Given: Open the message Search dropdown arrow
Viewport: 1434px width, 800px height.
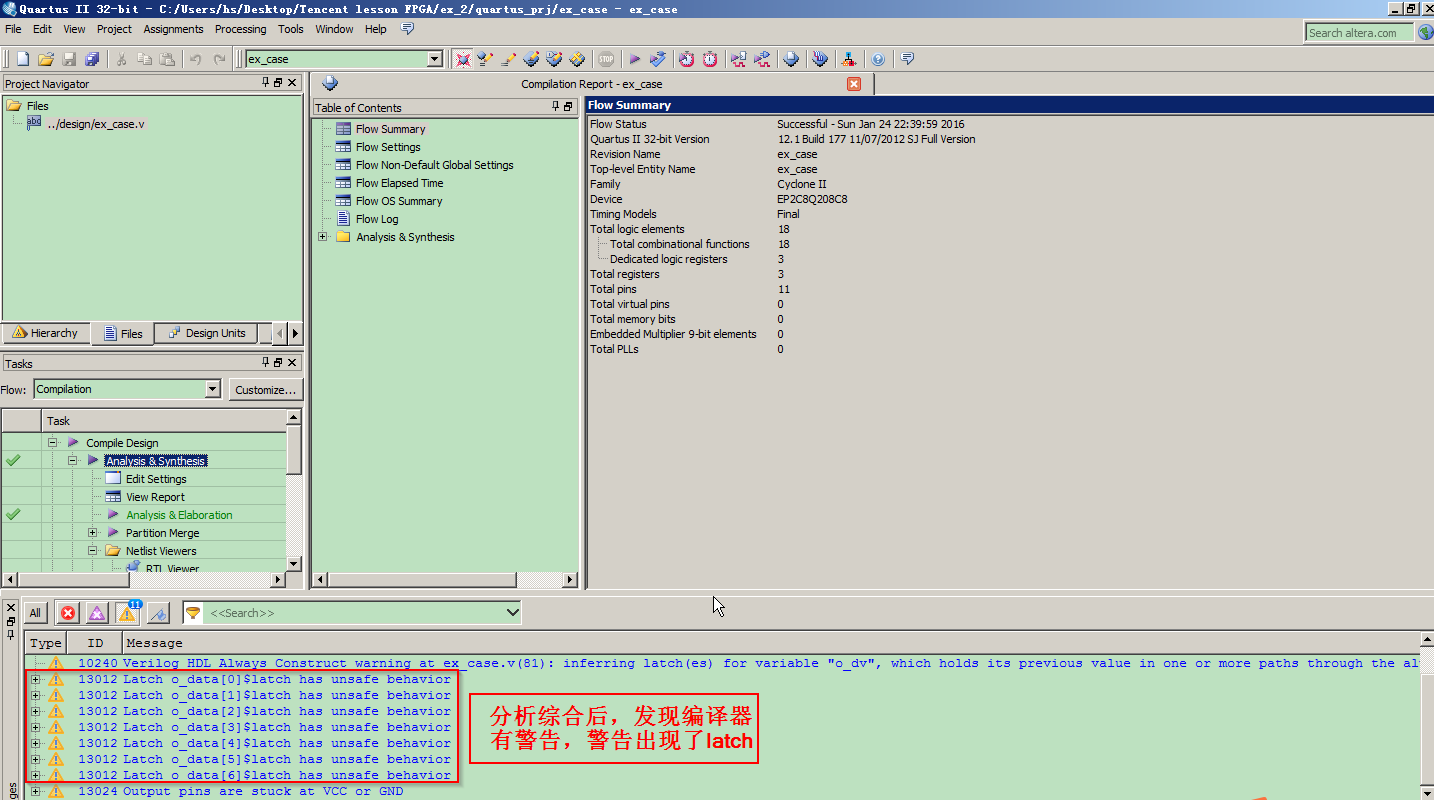Looking at the screenshot, I should click(x=513, y=612).
